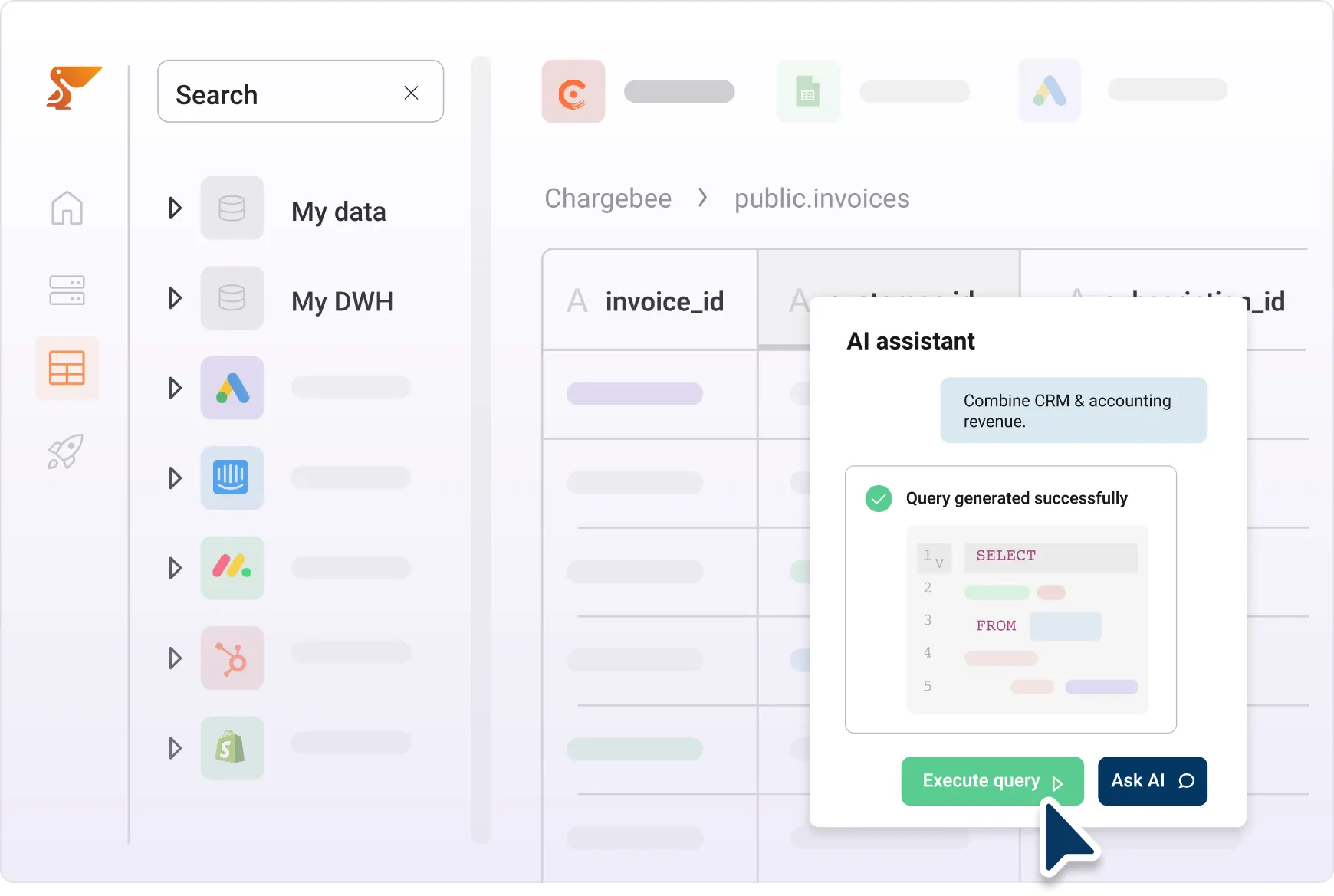Switch to the Google Sheets tab
The image size is (1334, 896).
(809, 91)
